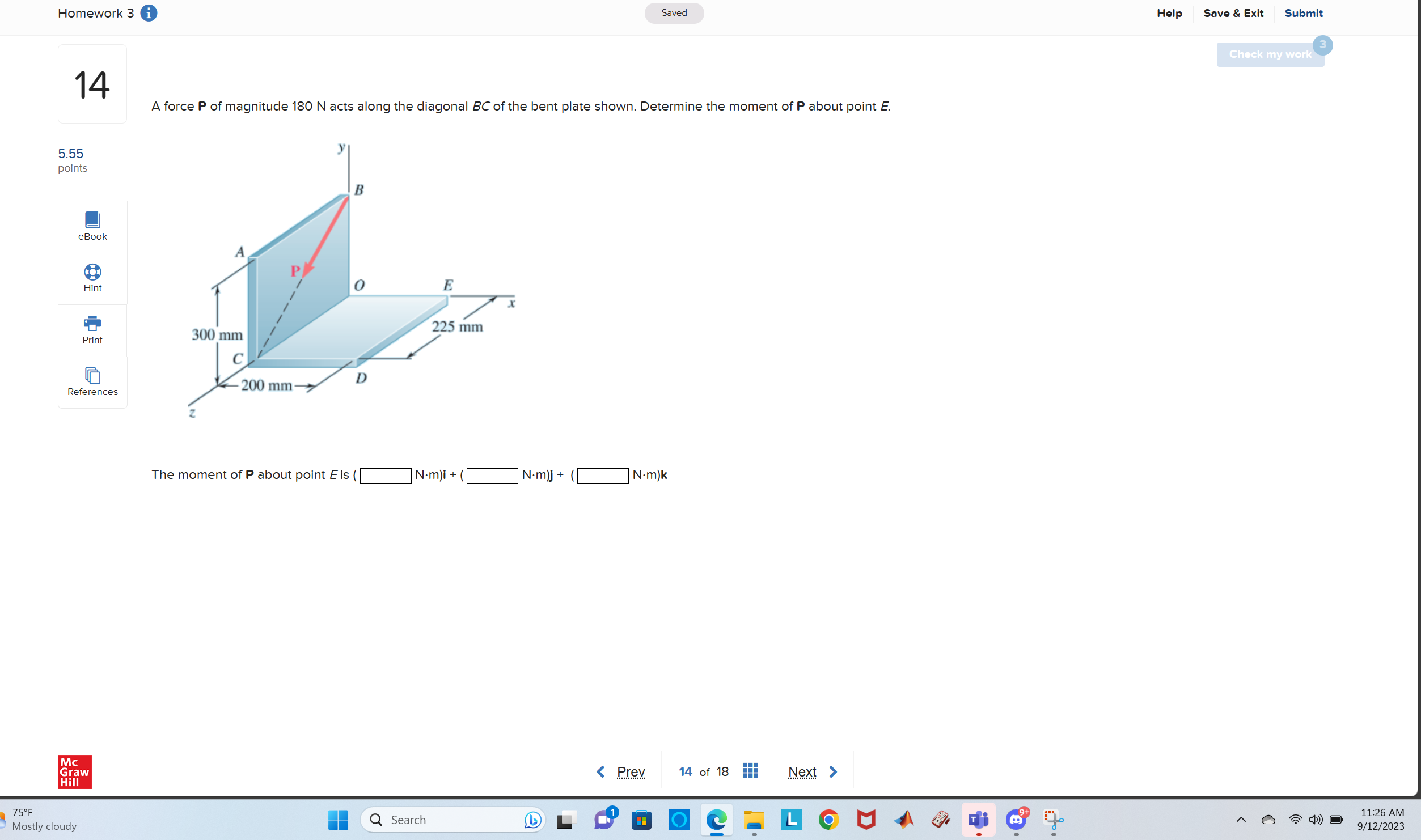Click the first N·m answer input field
Viewport: 1421px width, 840px height.
386,476
